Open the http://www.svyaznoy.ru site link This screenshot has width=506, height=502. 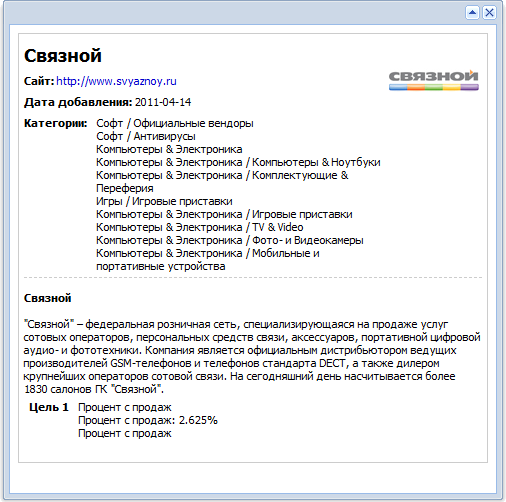tap(116, 81)
